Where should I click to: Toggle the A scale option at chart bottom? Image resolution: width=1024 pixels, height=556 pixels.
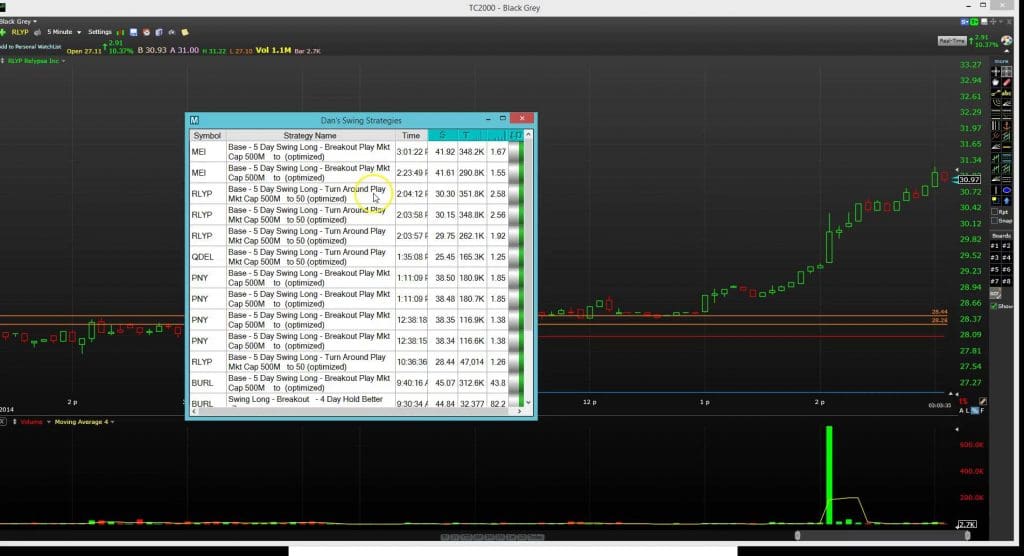[x=961, y=410]
